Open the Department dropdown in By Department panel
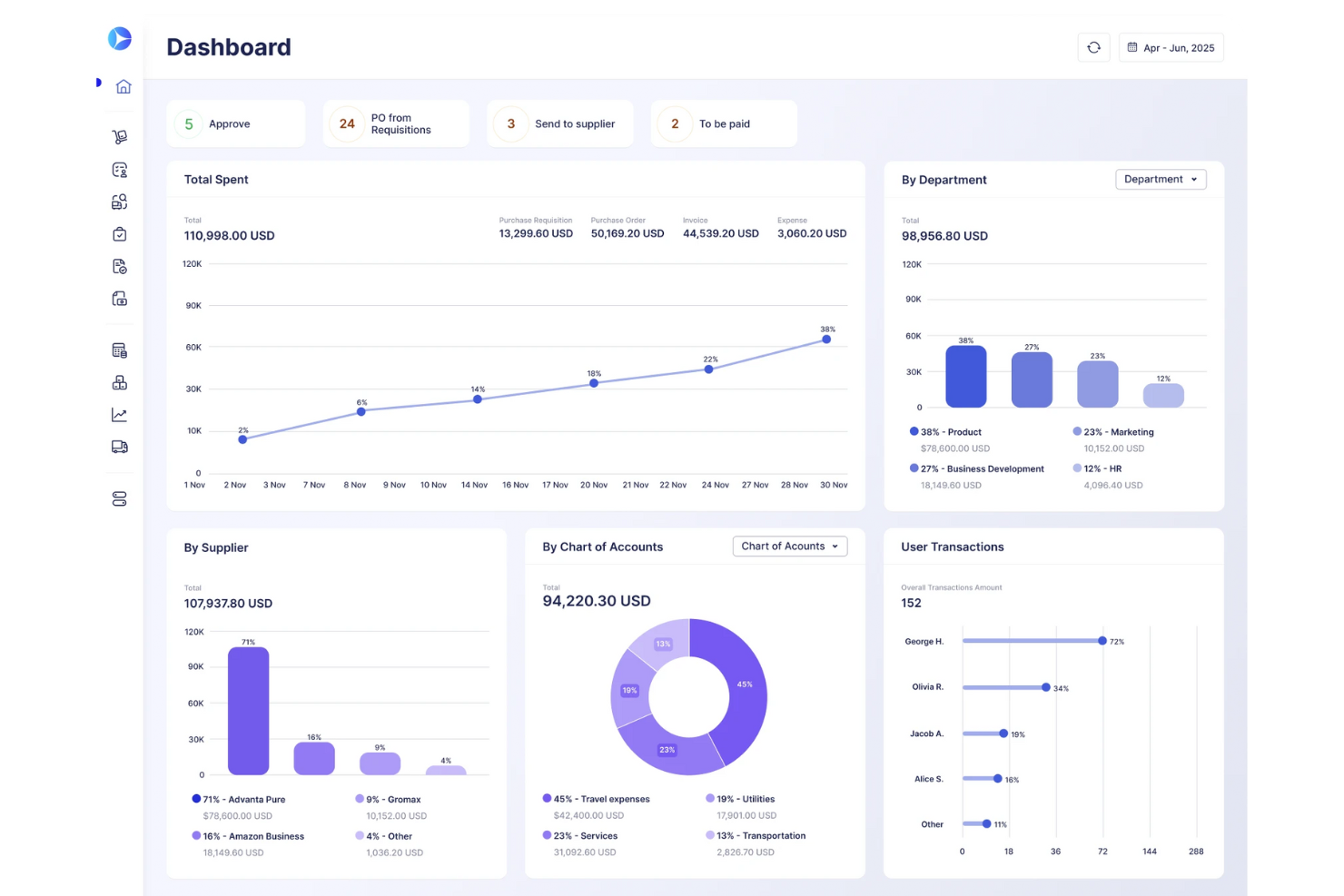This screenshot has width=1344, height=896. tap(1161, 179)
